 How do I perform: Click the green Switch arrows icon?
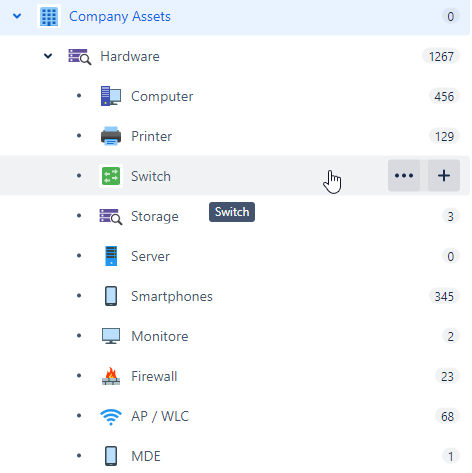coord(111,176)
